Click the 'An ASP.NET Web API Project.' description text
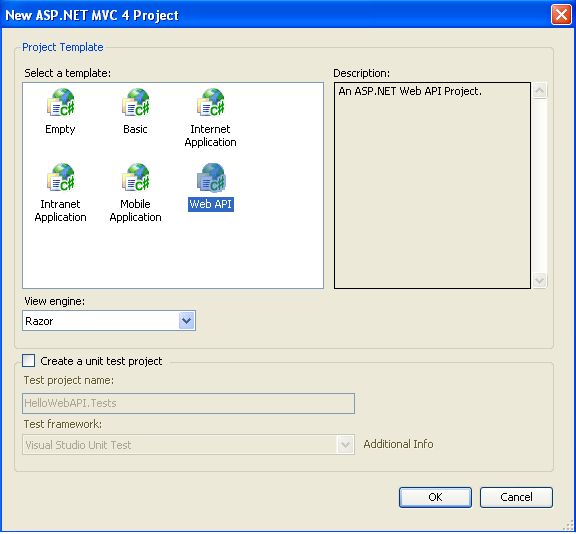 [x=410, y=91]
